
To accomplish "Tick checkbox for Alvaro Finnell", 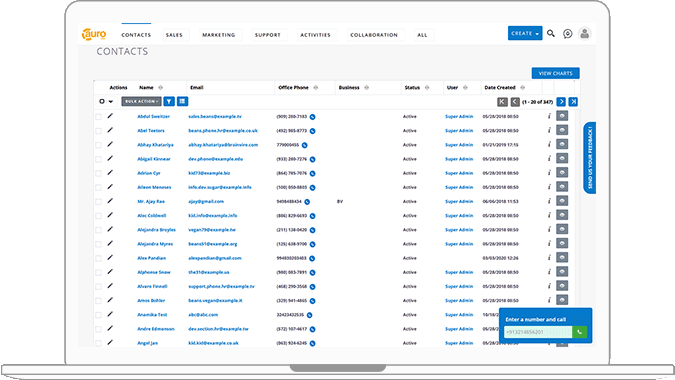I will pos(99,287).
